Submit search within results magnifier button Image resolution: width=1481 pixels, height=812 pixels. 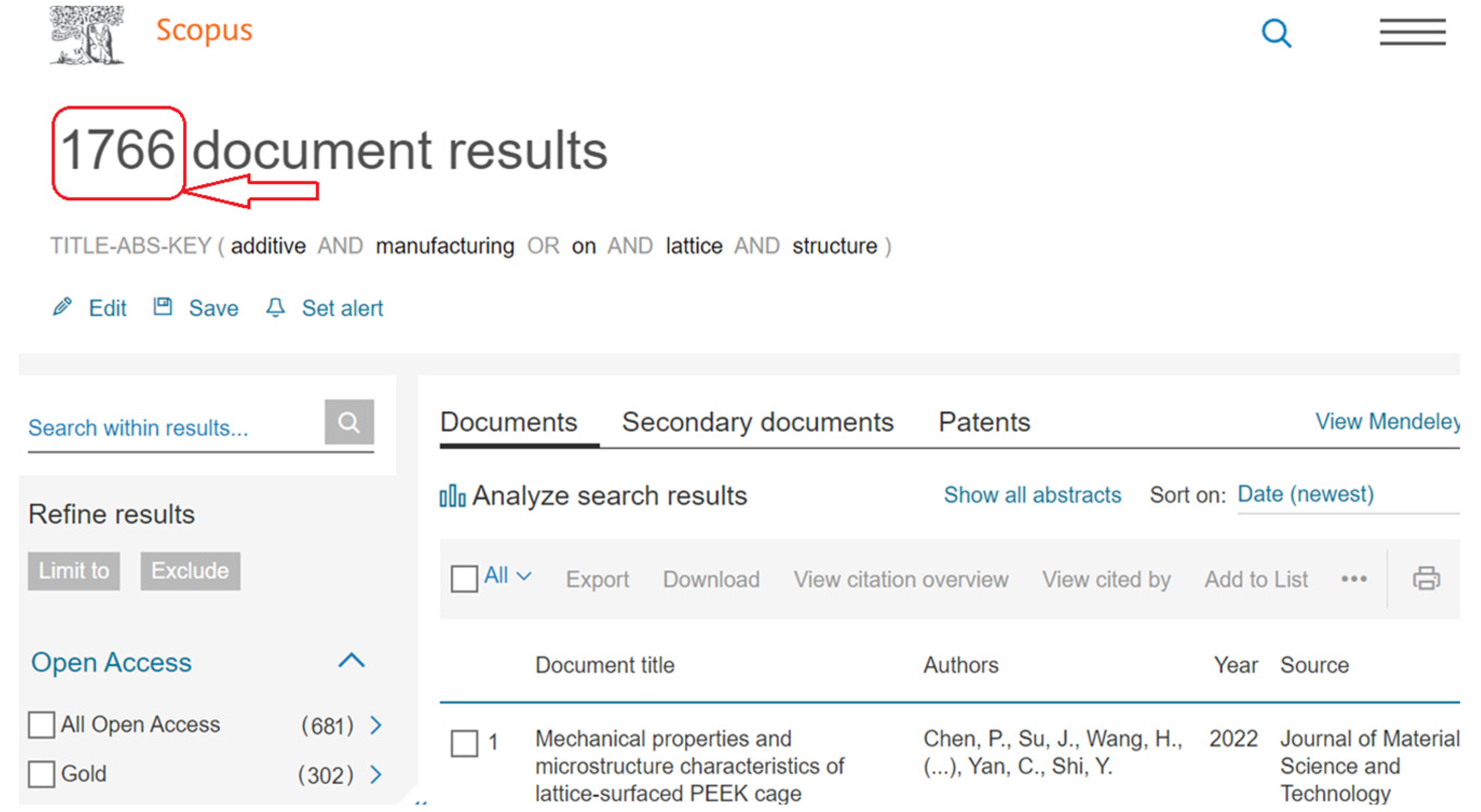[x=349, y=422]
